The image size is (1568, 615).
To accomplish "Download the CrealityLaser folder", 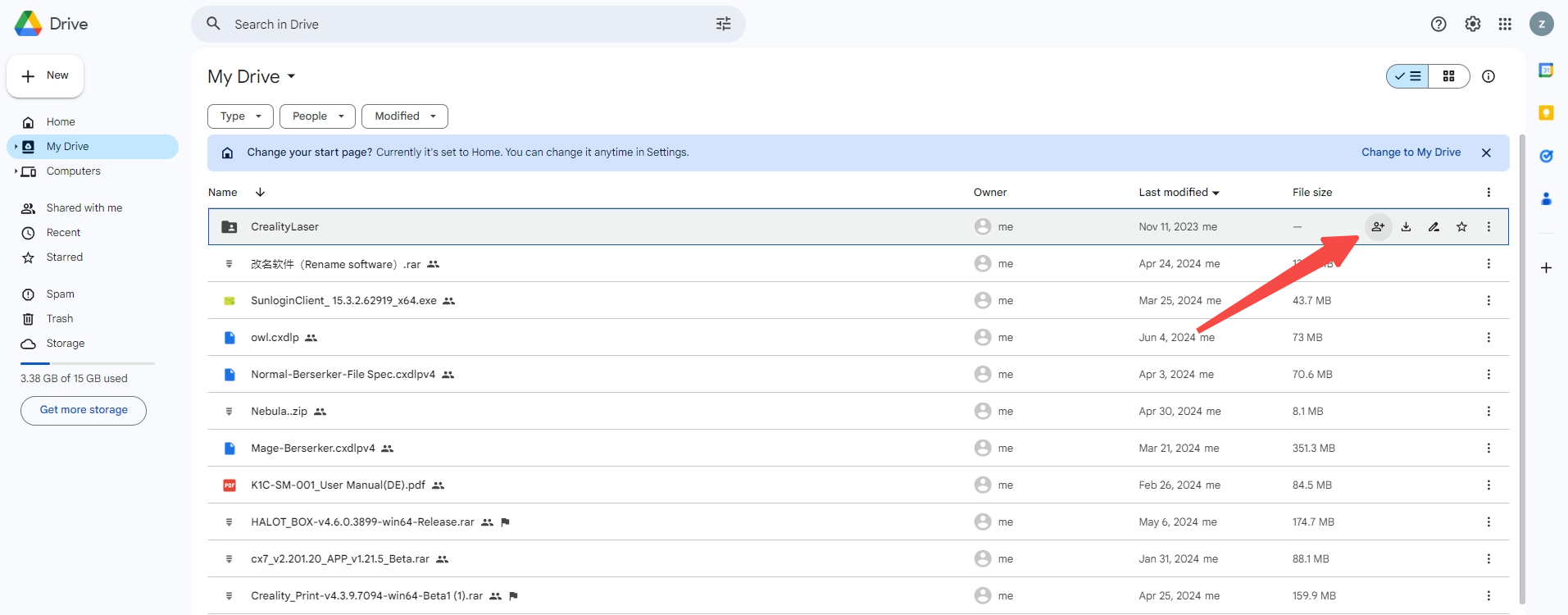I will pos(1406,226).
